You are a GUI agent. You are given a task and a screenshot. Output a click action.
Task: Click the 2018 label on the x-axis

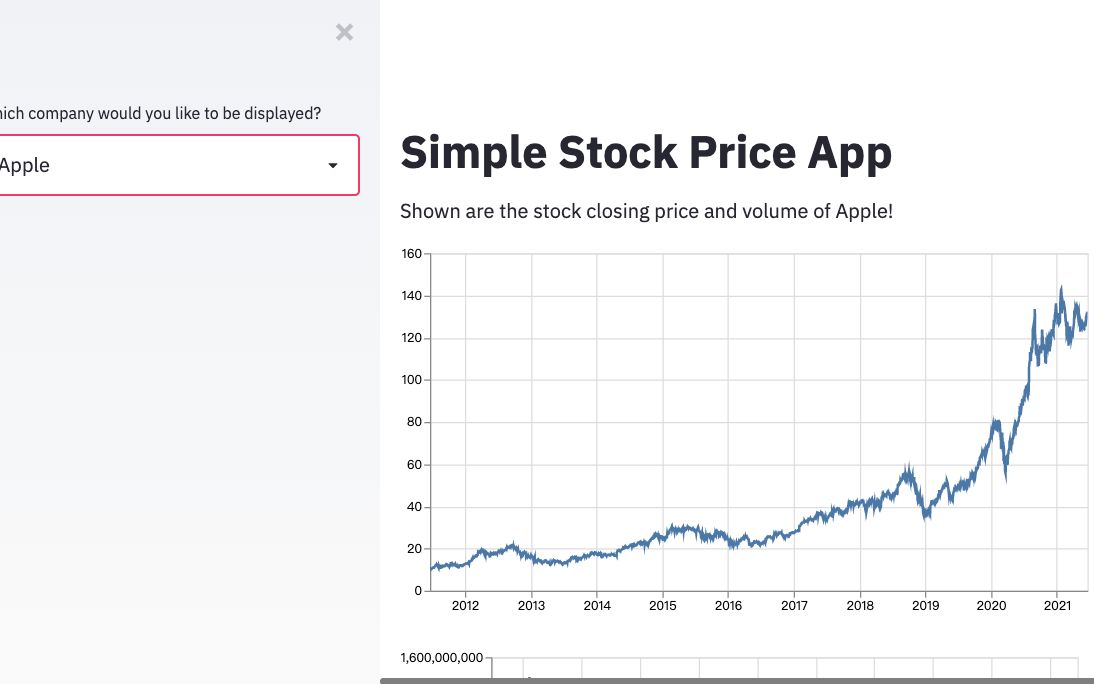[860, 605]
